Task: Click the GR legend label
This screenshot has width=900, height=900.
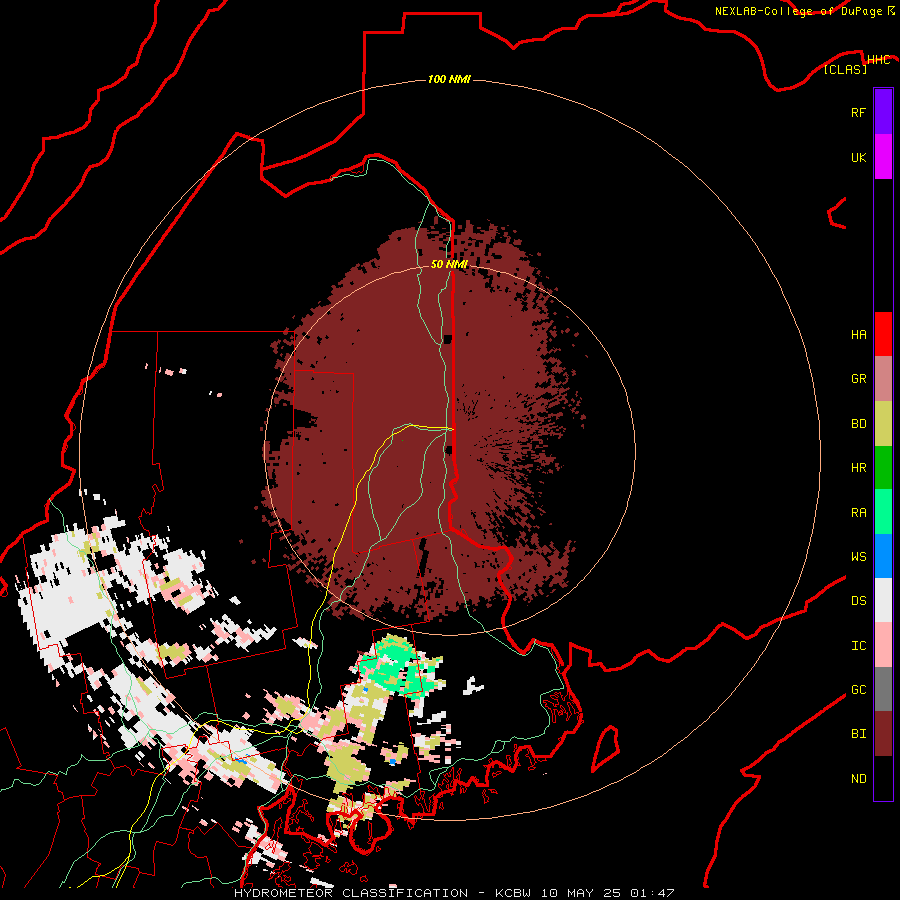Action: click(858, 379)
